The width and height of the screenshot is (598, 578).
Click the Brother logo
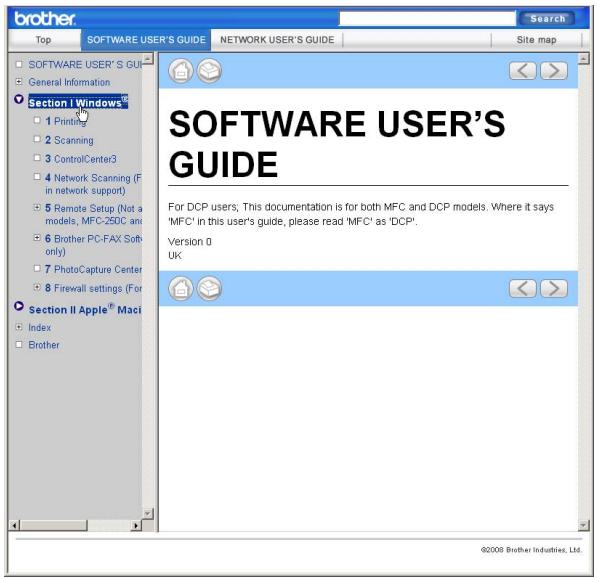[x=45, y=19]
